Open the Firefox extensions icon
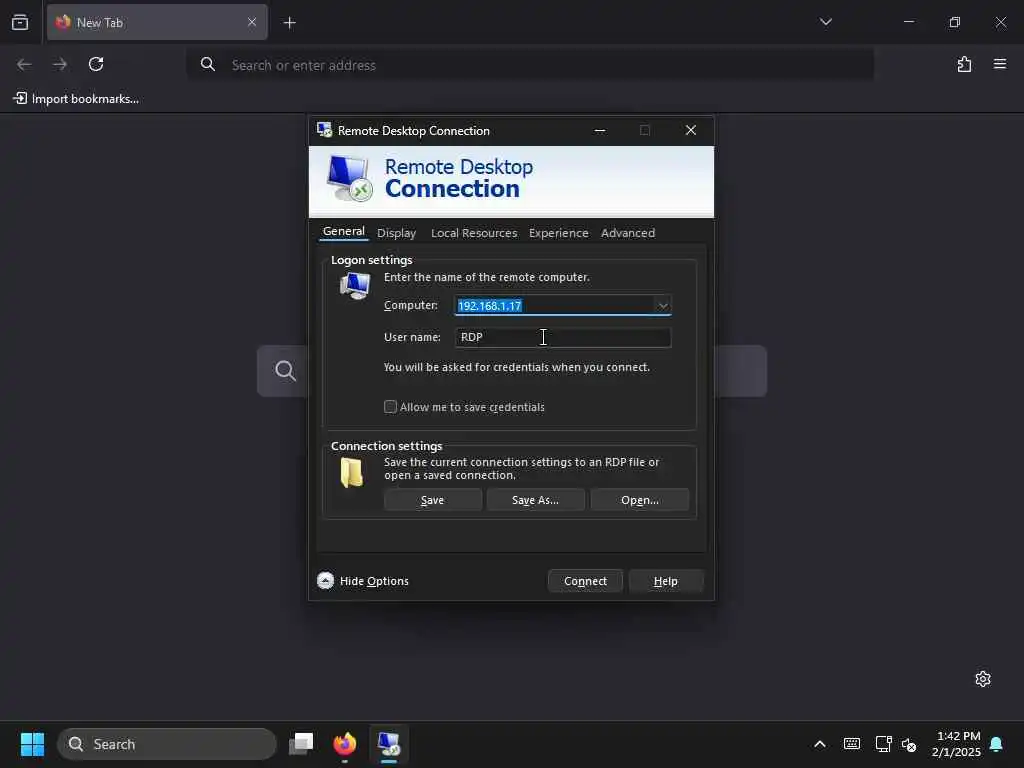Screen dimensions: 1024x768 (964, 64)
